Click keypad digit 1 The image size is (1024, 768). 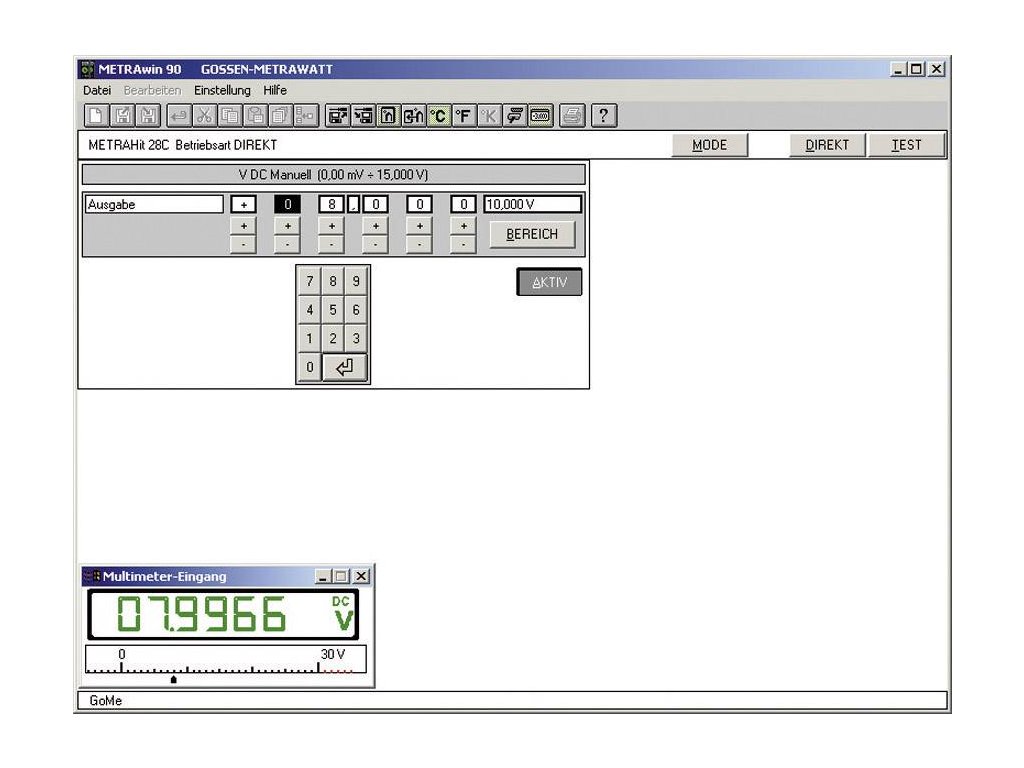pos(310,339)
